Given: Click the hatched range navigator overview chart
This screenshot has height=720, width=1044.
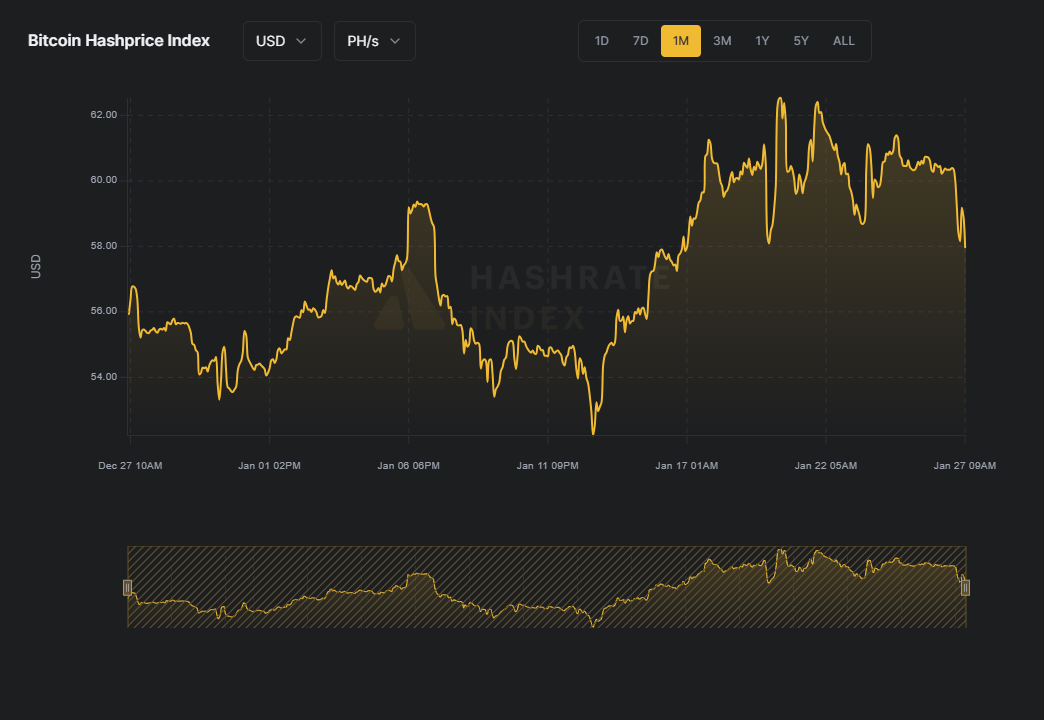Looking at the screenshot, I should (547, 587).
